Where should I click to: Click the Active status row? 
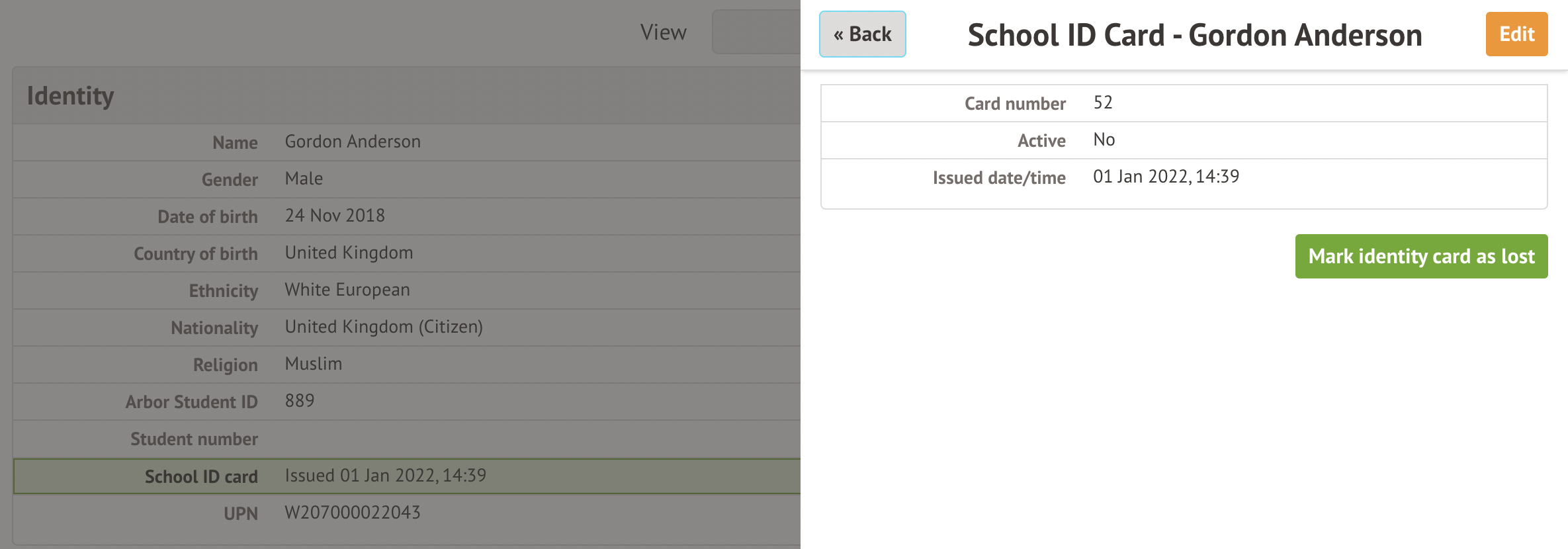[x=1183, y=140]
